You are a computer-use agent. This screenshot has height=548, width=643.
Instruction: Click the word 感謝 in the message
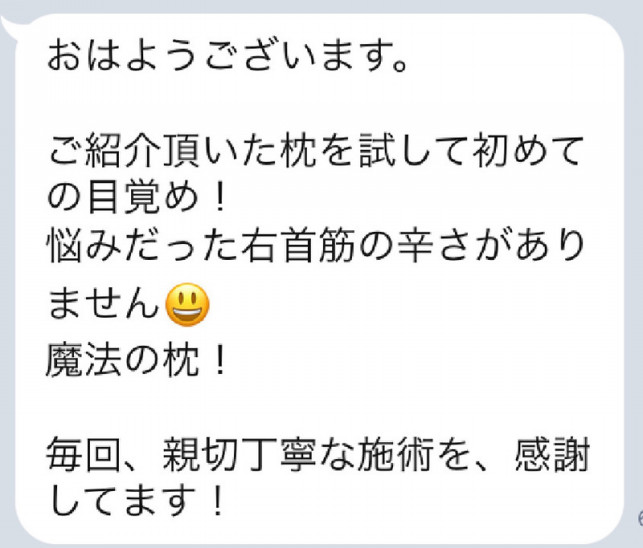click(x=552, y=455)
